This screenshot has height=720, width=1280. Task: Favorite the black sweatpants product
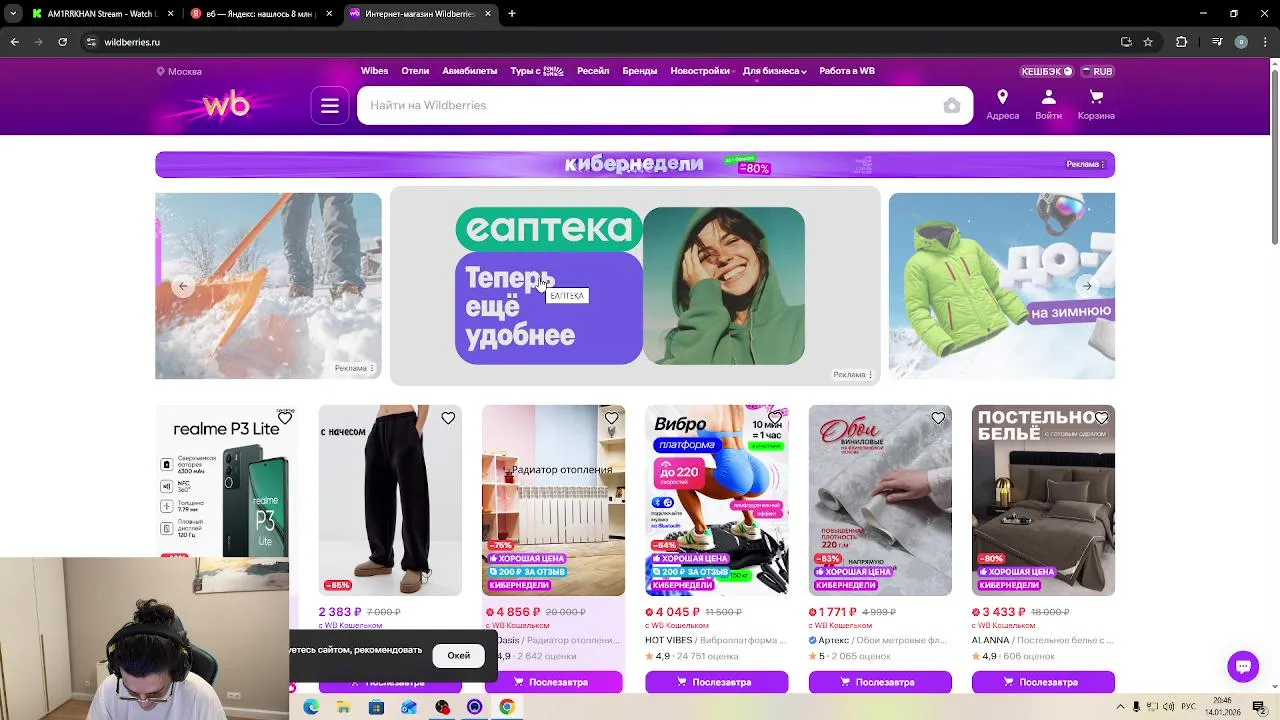point(448,418)
